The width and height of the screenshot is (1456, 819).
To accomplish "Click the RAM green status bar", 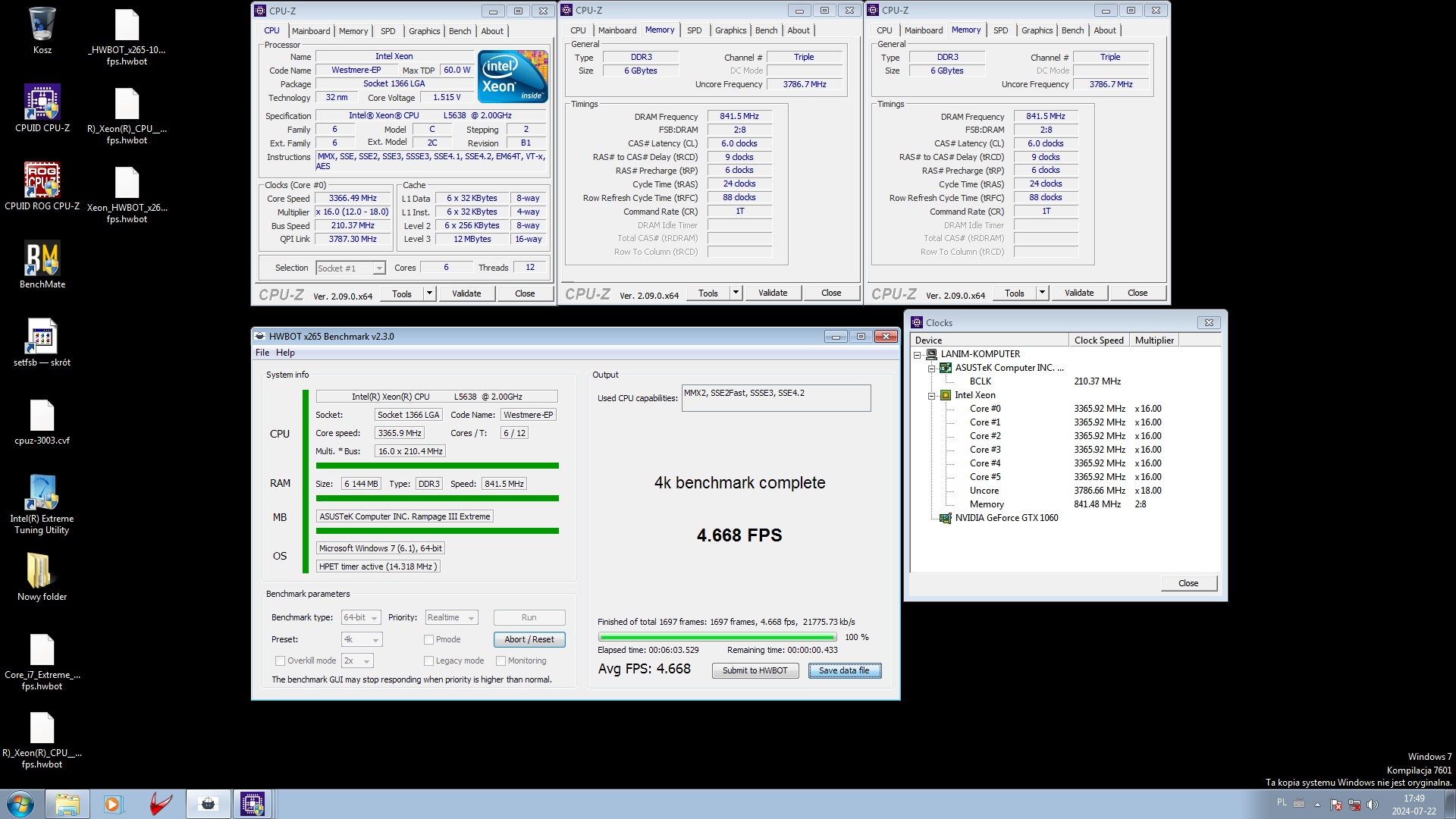I will tap(437, 498).
